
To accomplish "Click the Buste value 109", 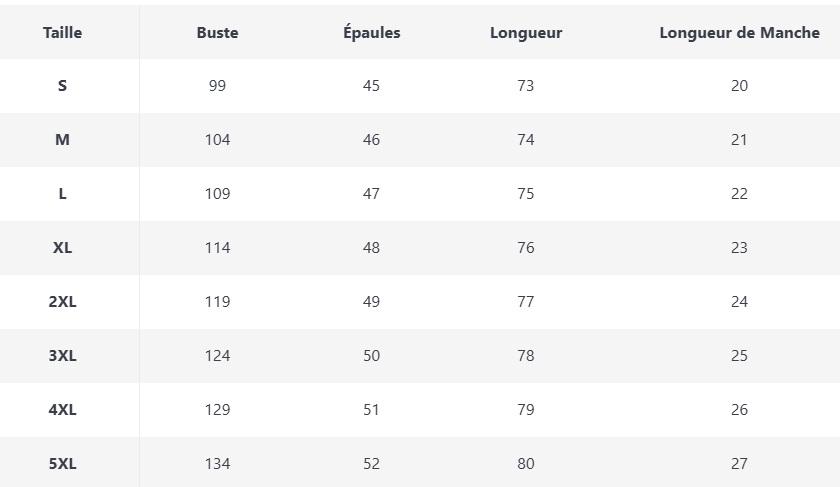I will pyautogui.click(x=217, y=194).
